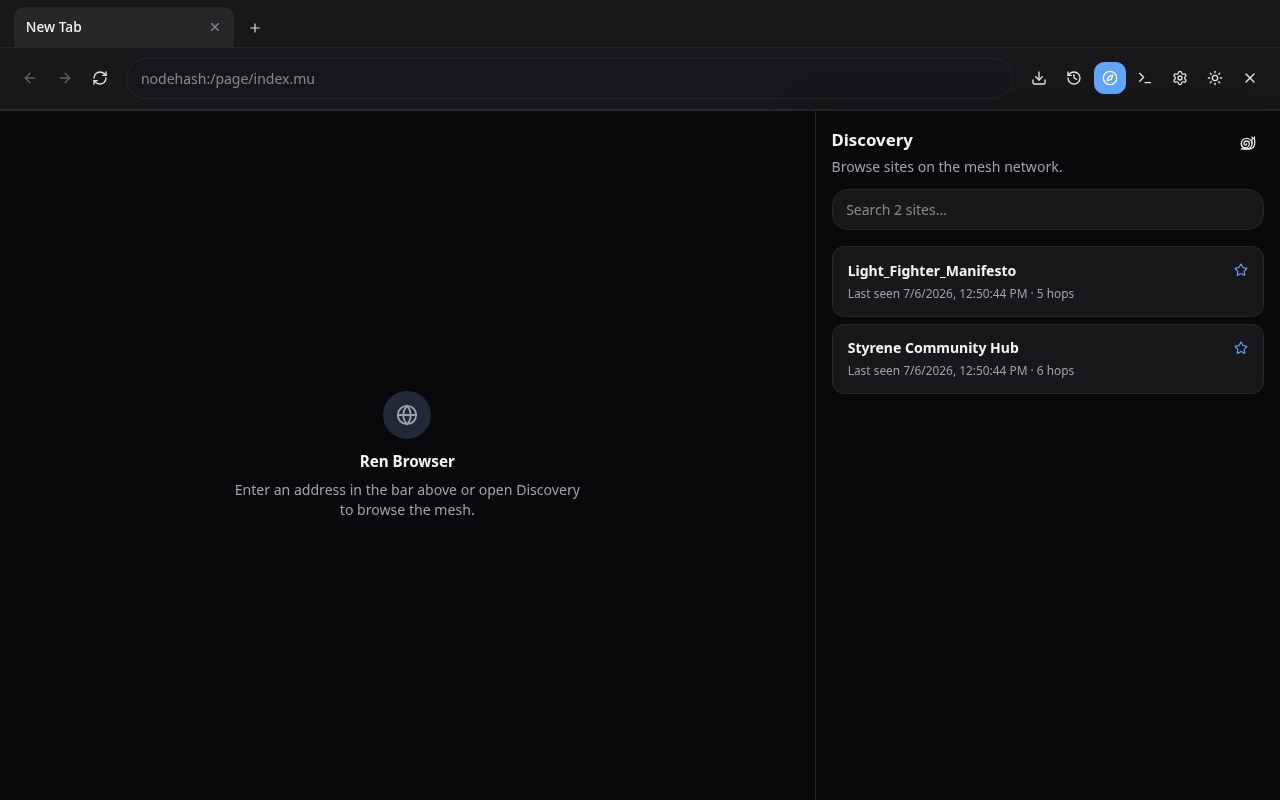
Task: Toggle the Discovery compass icon
Action: [x=1110, y=78]
